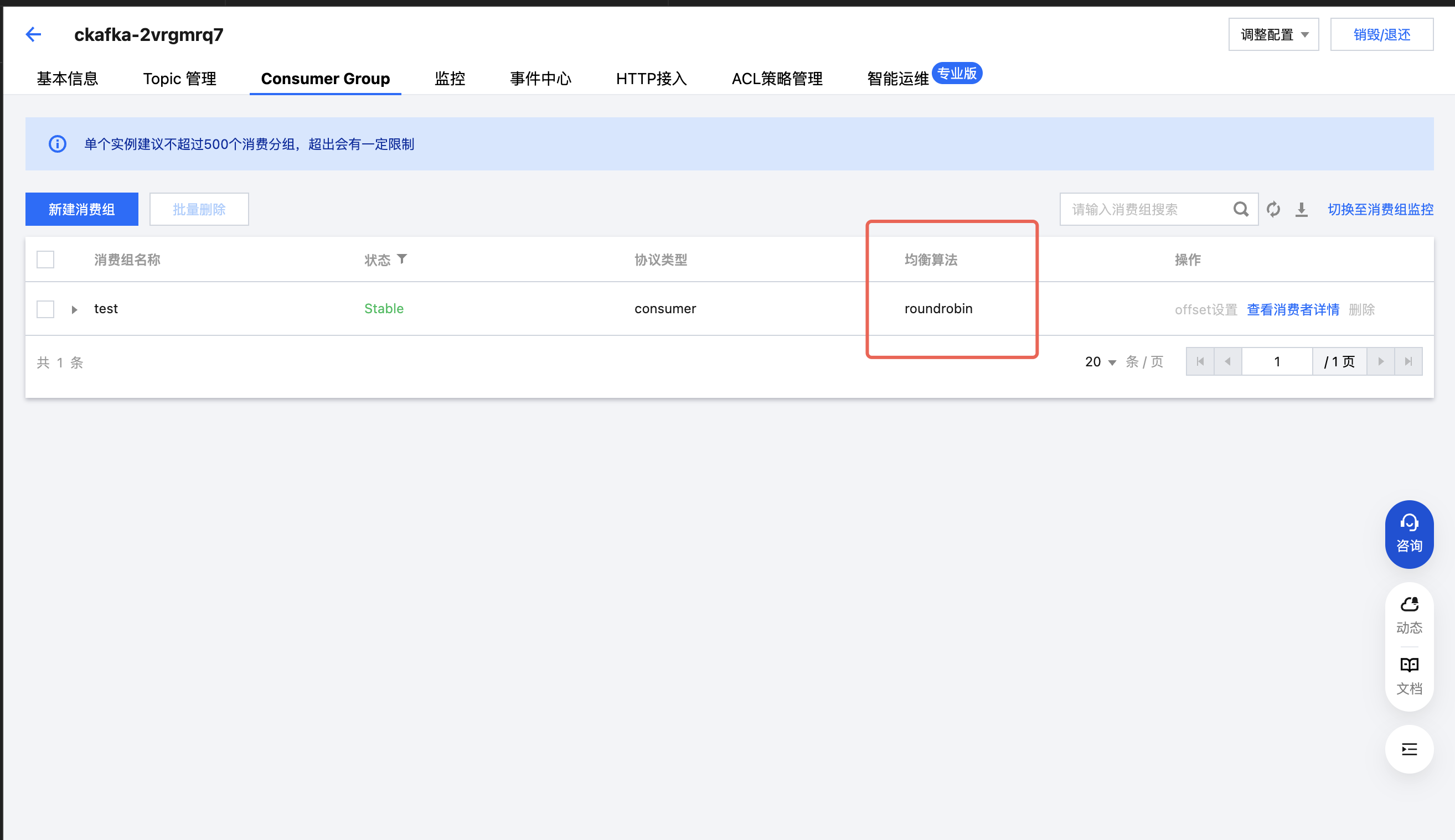Check the test consumer group row
Image resolution: width=1455 pixels, height=840 pixels.
coord(45,309)
